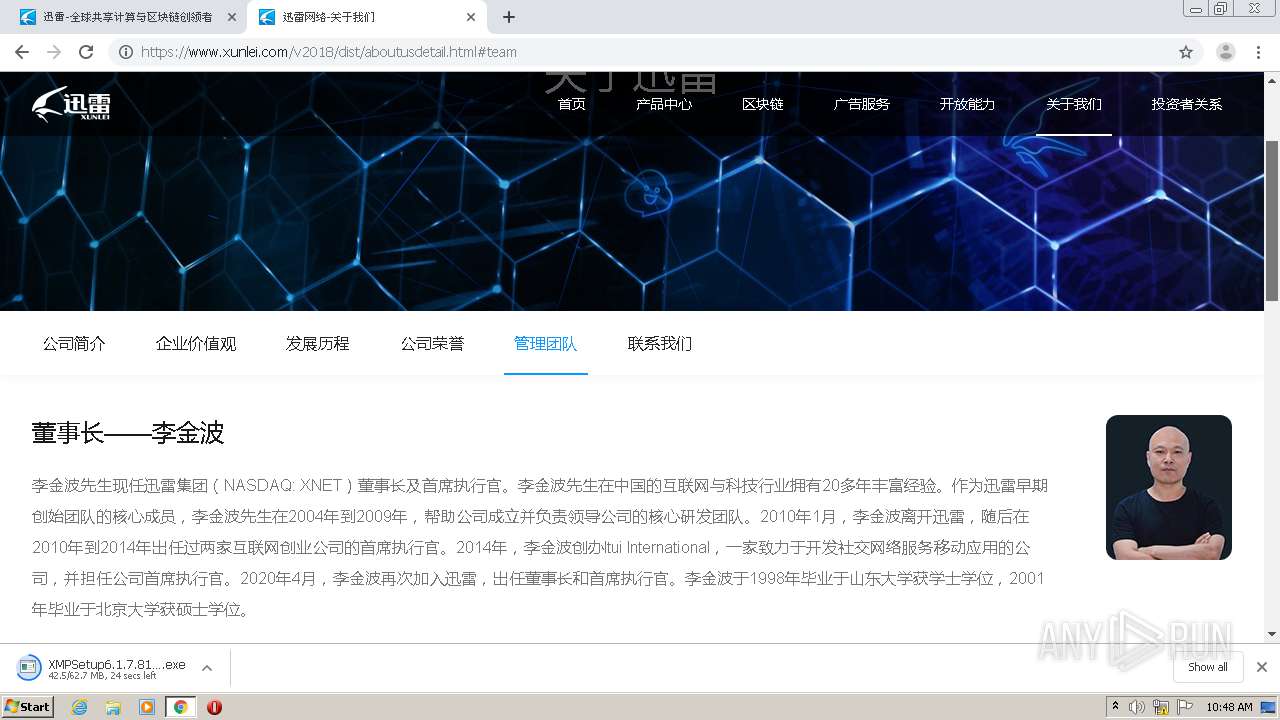Open 广告服务 in the site navigation
Viewport: 1280px width, 720px height.
[862, 104]
